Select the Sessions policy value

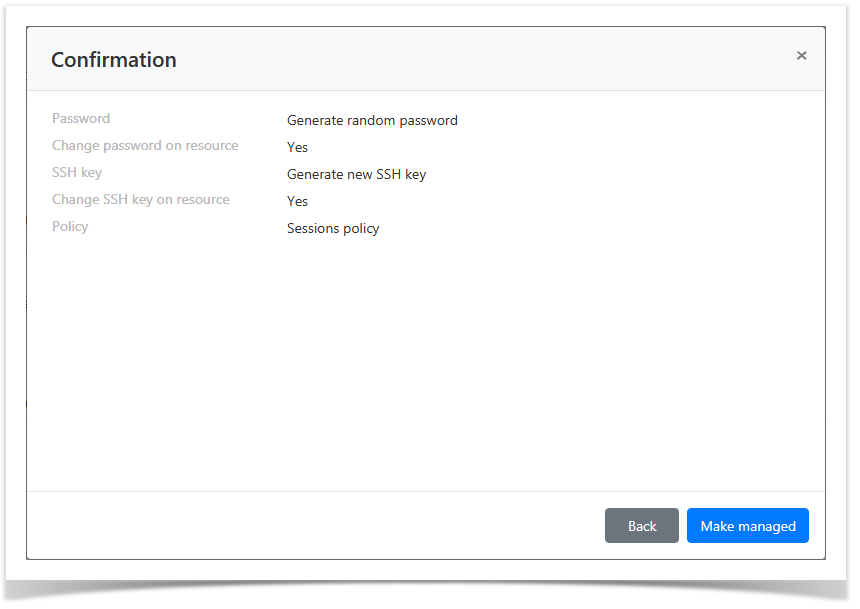pyautogui.click(x=333, y=228)
